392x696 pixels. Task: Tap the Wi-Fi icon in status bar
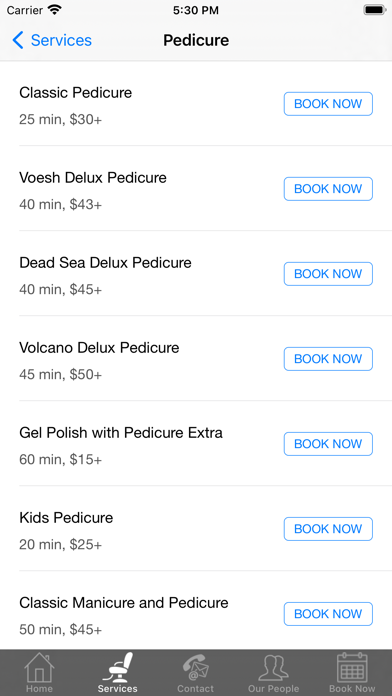(55, 10)
